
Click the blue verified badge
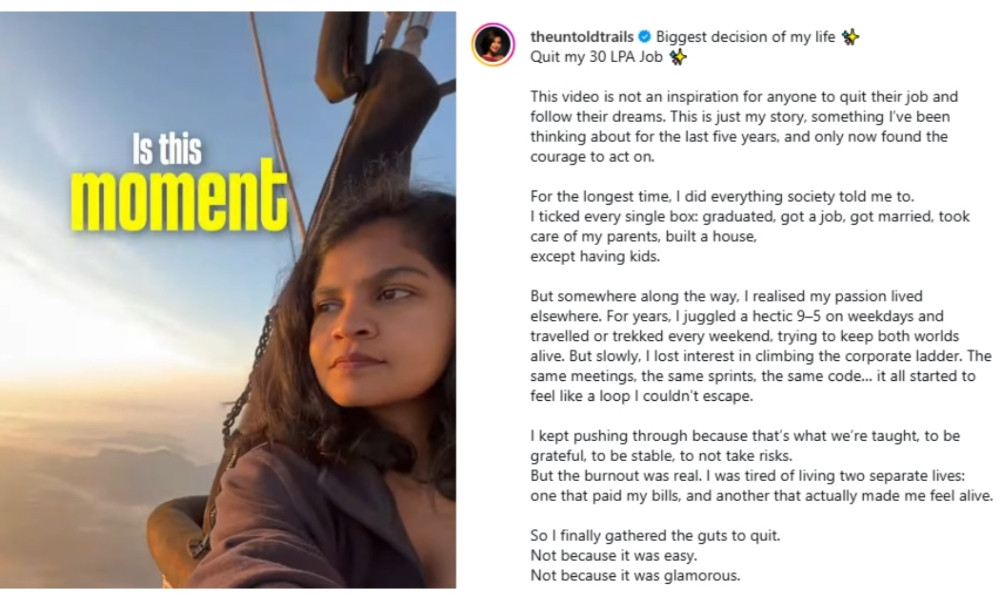tap(644, 38)
